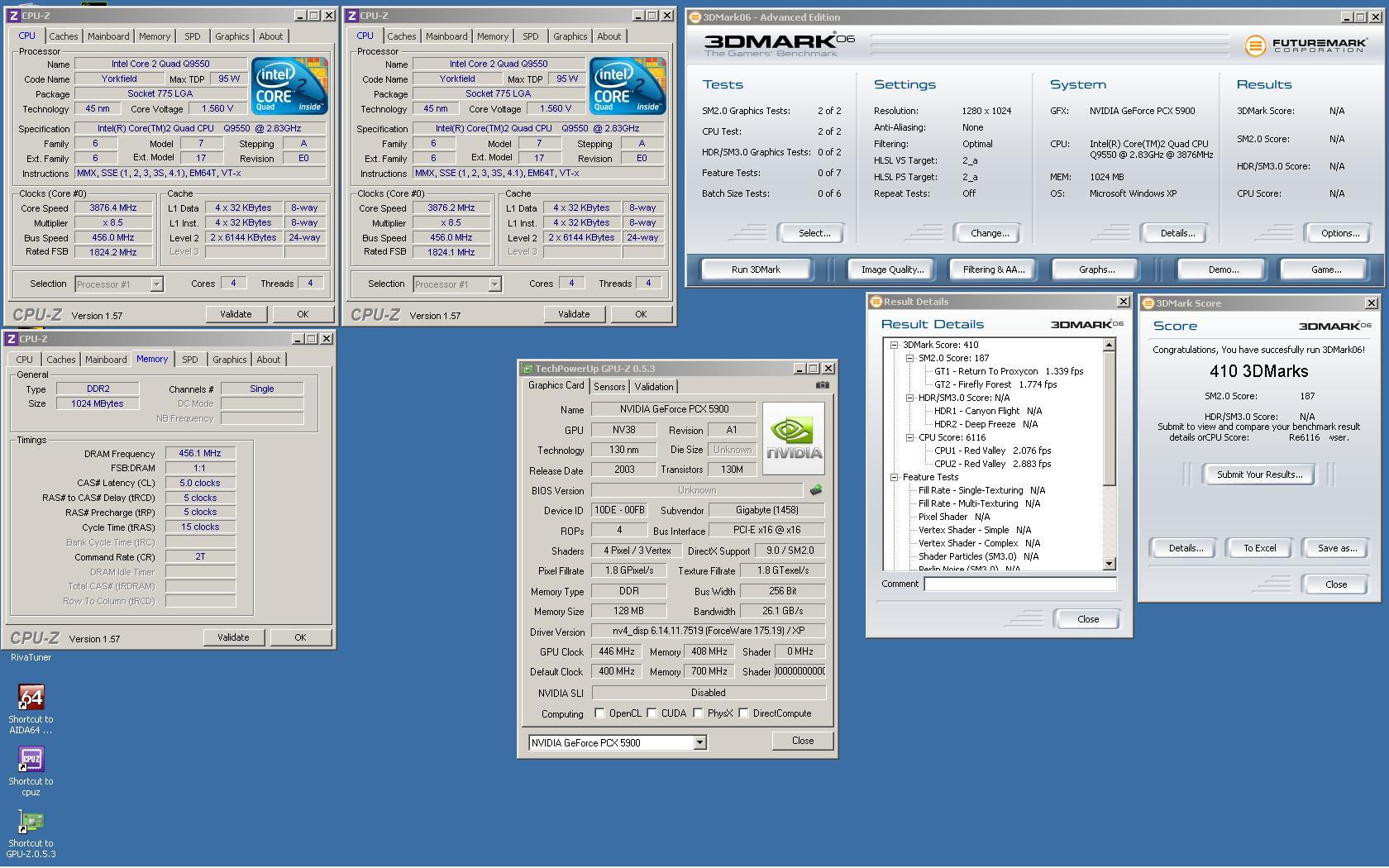Click OK in second CPU-Z window

coord(641,314)
